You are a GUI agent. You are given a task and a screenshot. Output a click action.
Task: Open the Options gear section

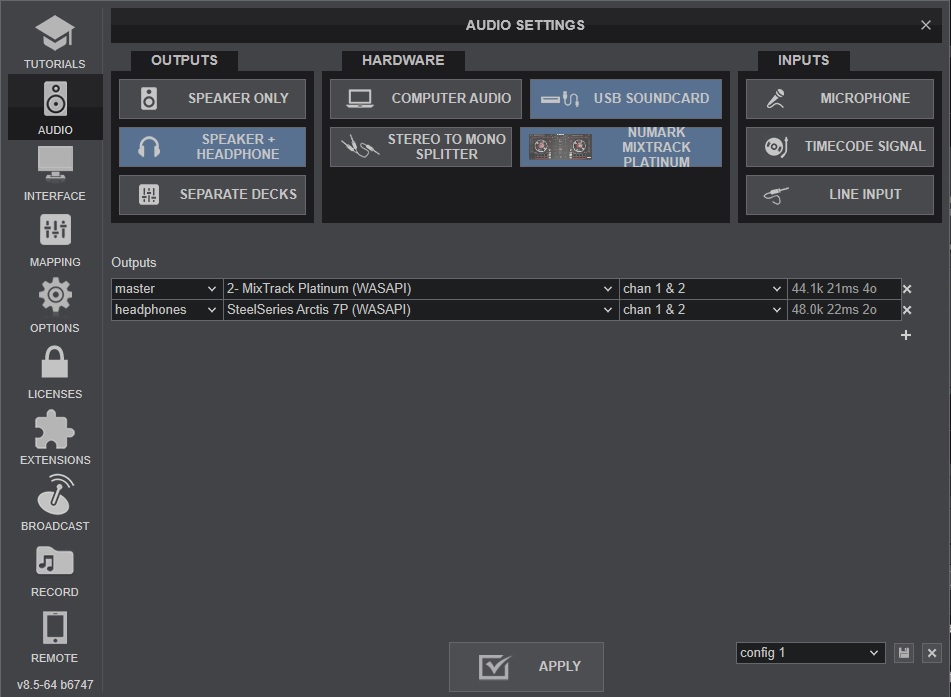(x=55, y=306)
